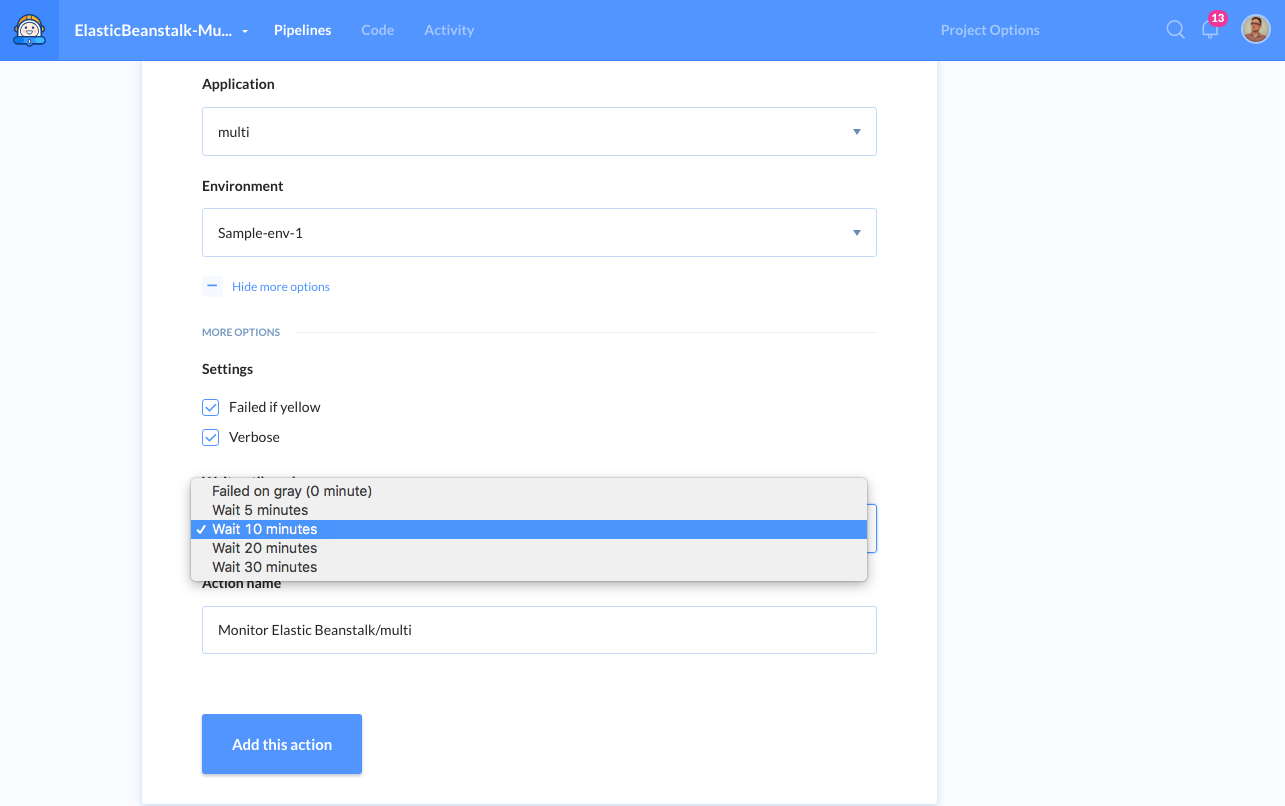Click the minus icon beside Hide more options
This screenshot has width=1285, height=806.
tap(212, 287)
